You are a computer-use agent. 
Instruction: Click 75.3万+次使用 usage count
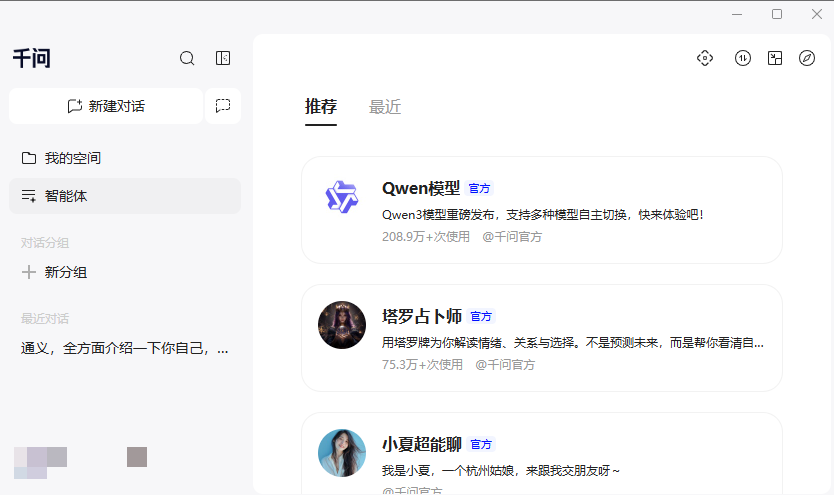[422, 365]
